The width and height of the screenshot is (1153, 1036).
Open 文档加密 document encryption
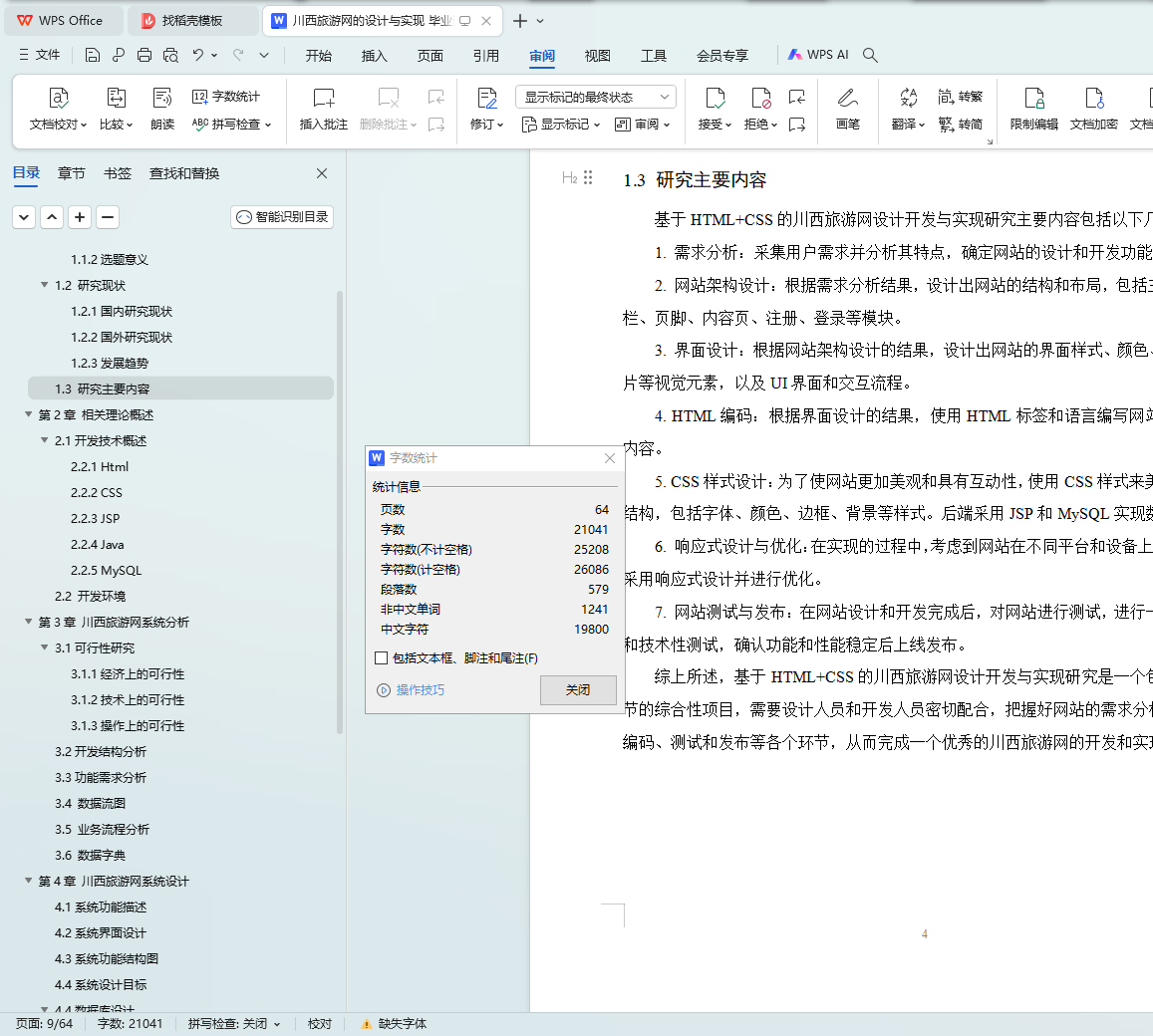pos(1093,109)
